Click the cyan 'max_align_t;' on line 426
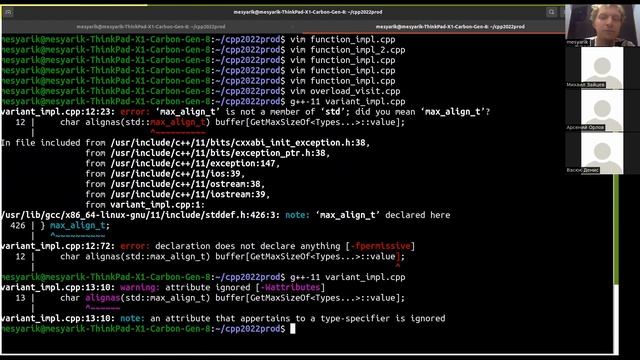This screenshot has width=640, height=360. [80, 225]
